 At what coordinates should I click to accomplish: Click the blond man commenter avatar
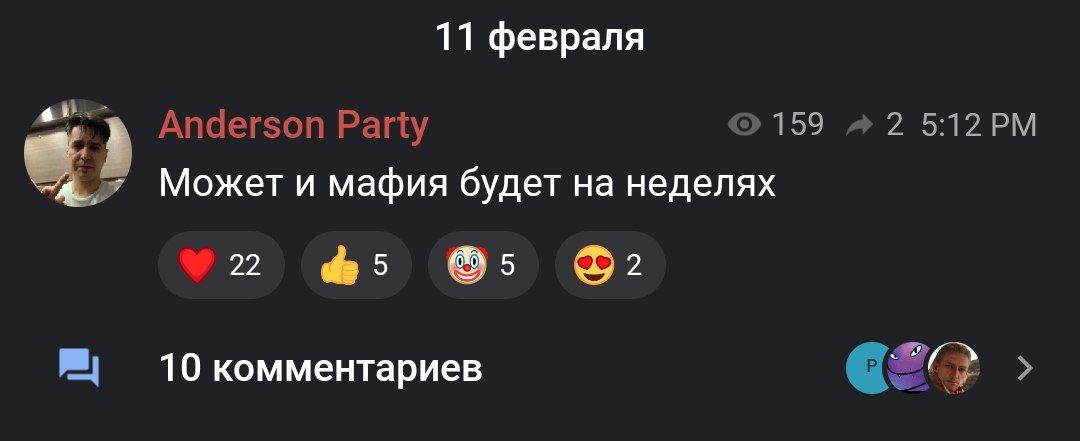pyautogui.click(x=954, y=367)
